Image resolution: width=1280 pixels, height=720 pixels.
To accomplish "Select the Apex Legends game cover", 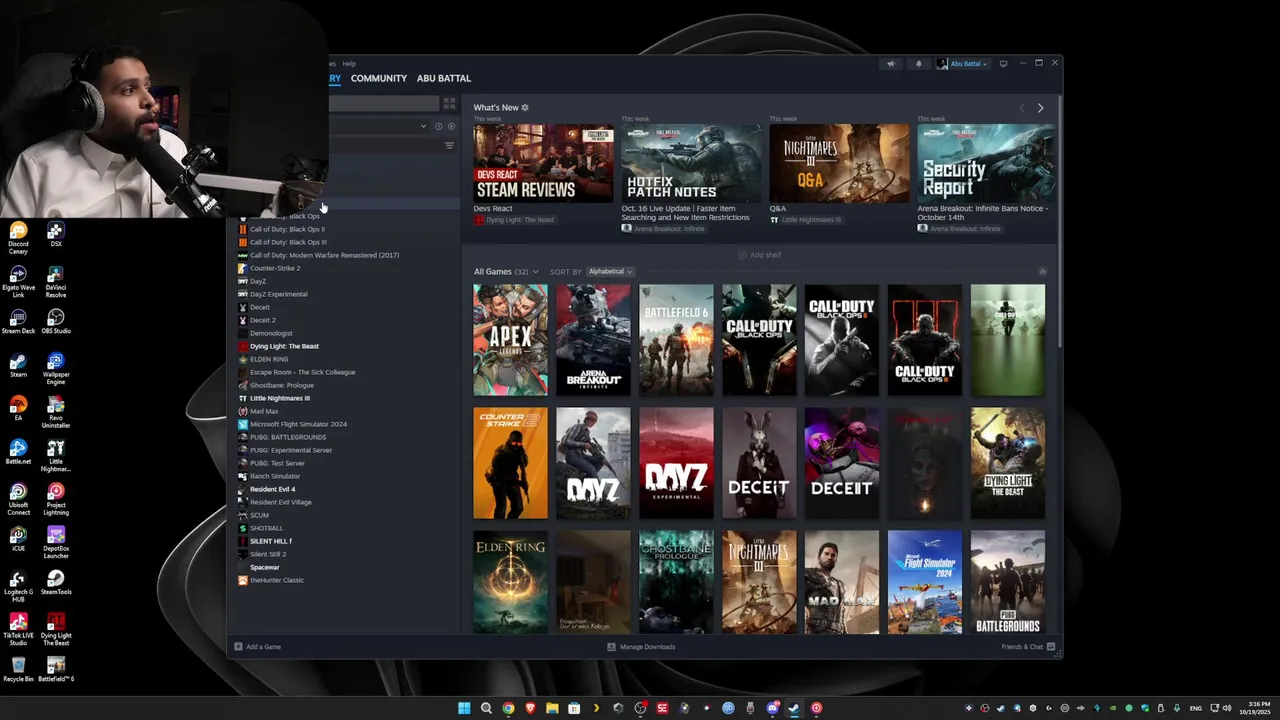I will 510,340.
